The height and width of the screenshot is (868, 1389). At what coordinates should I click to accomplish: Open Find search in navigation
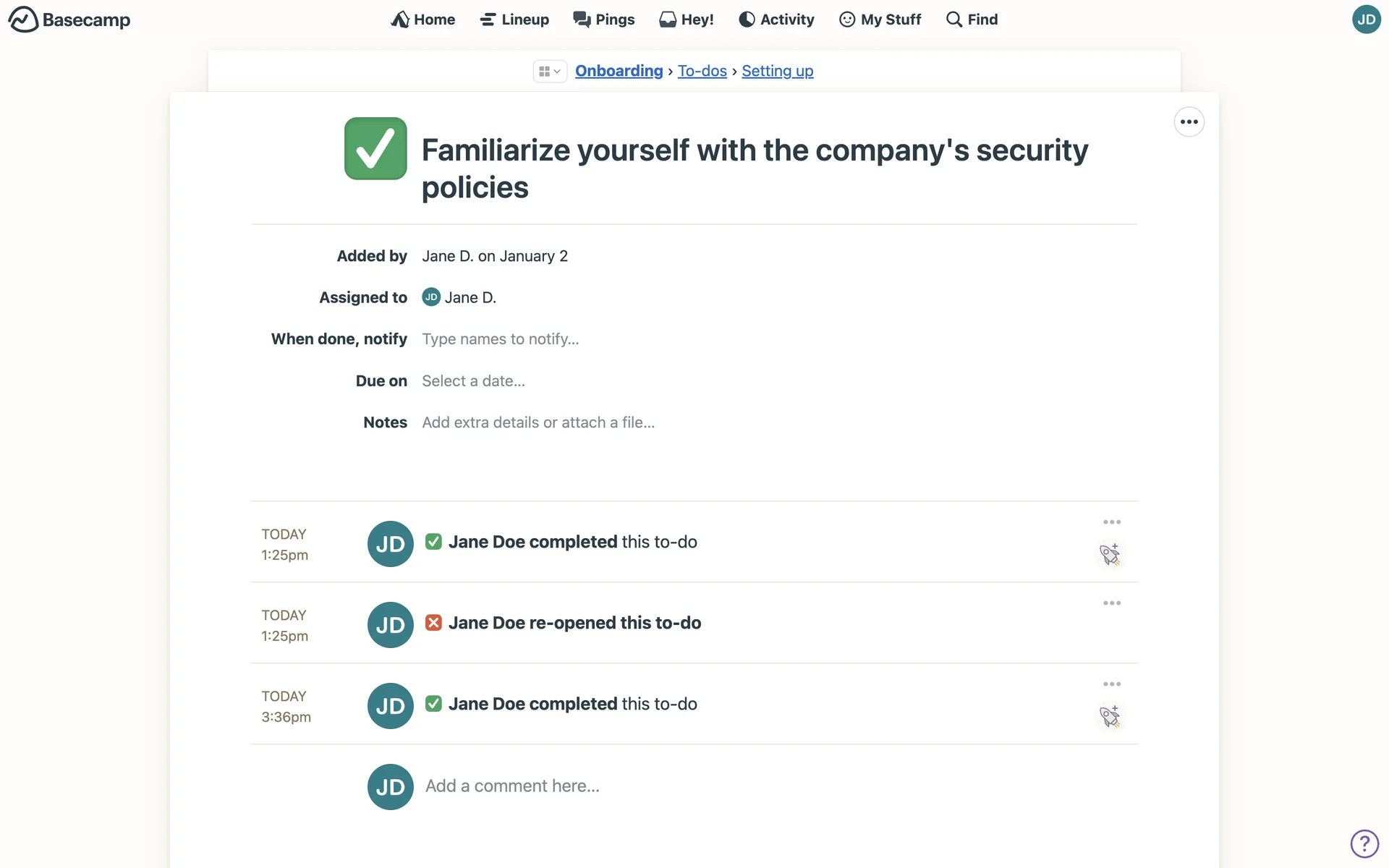point(972,20)
